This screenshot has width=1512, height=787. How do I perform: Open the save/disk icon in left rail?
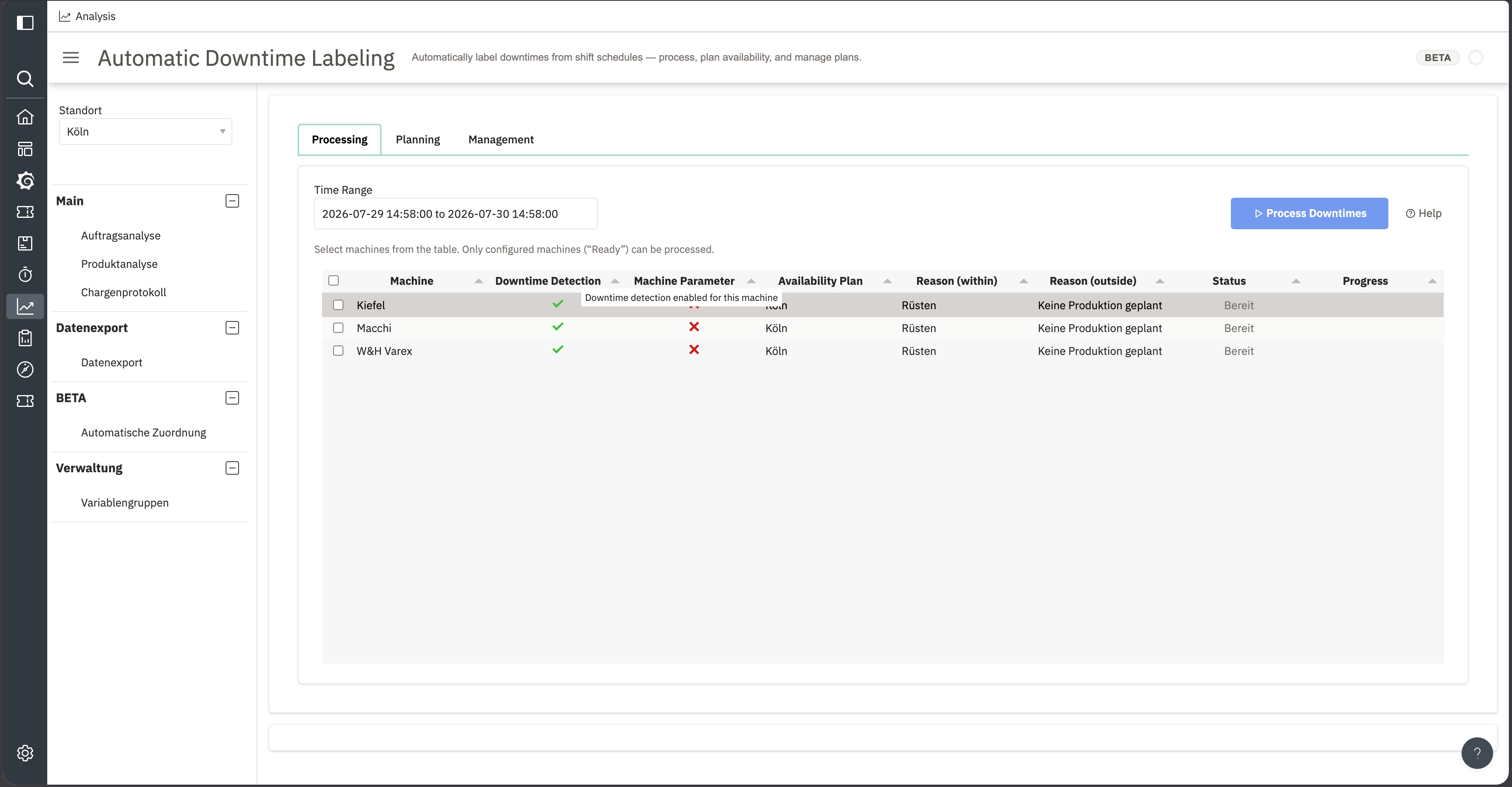pos(25,243)
